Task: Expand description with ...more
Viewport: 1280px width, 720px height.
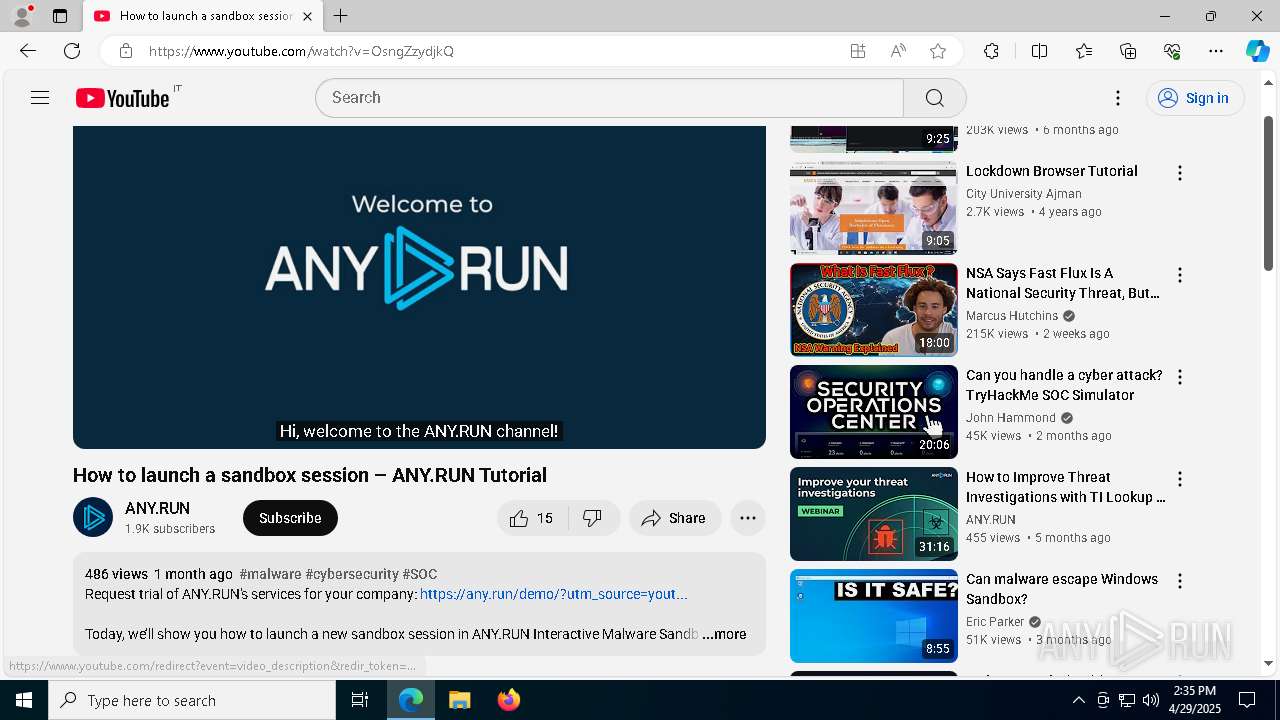Action: coord(724,634)
